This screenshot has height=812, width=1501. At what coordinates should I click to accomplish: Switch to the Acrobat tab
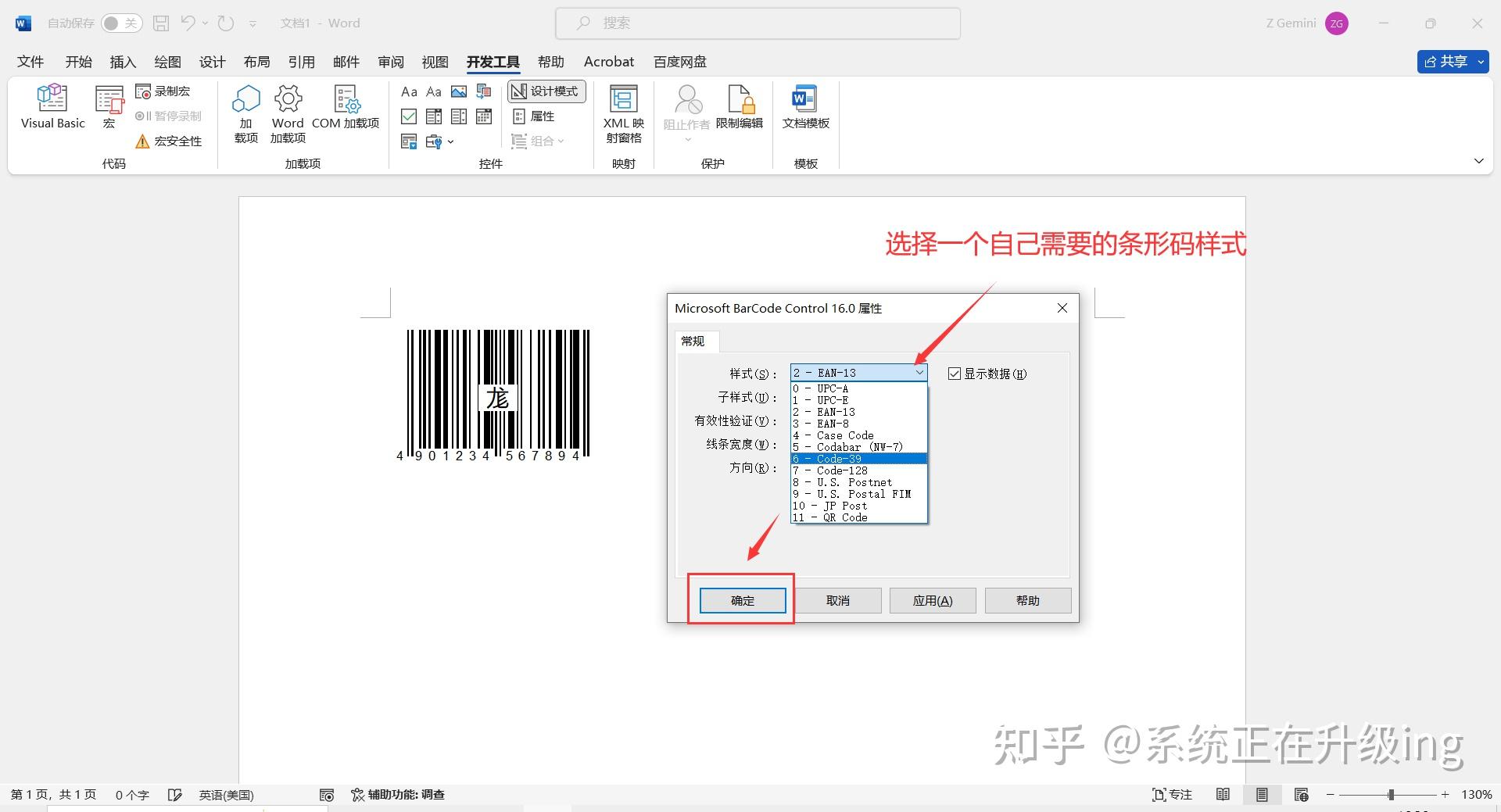pyautogui.click(x=609, y=62)
